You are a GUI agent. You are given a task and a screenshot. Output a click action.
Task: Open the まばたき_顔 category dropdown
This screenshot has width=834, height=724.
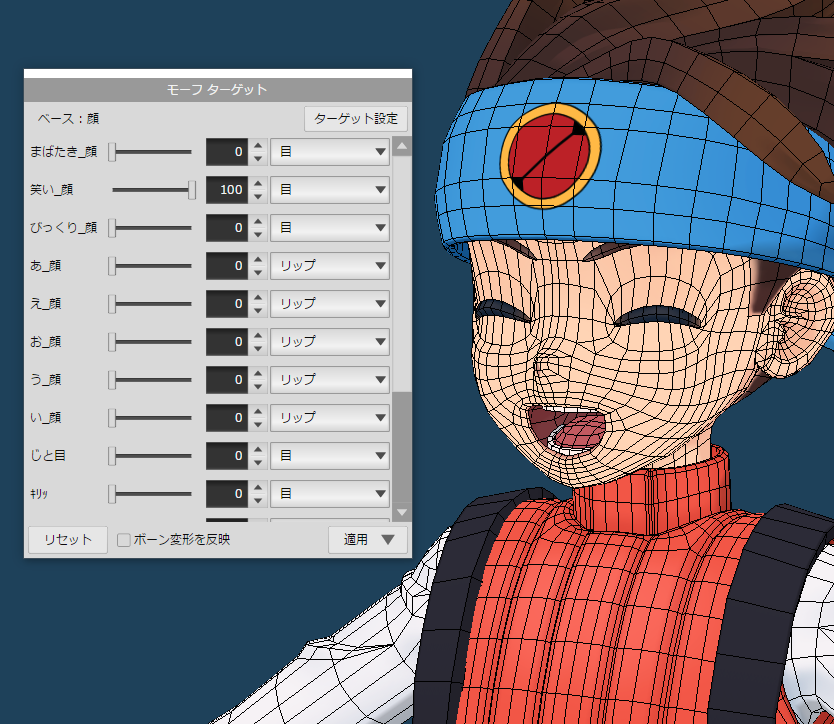coord(330,152)
